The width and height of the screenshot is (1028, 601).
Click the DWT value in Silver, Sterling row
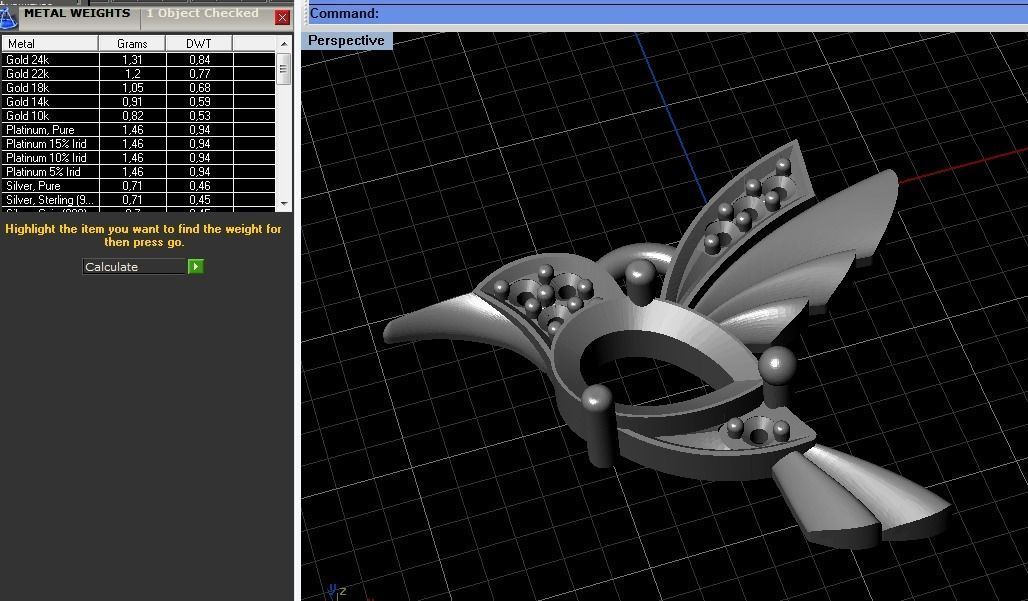tap(199, 200)
